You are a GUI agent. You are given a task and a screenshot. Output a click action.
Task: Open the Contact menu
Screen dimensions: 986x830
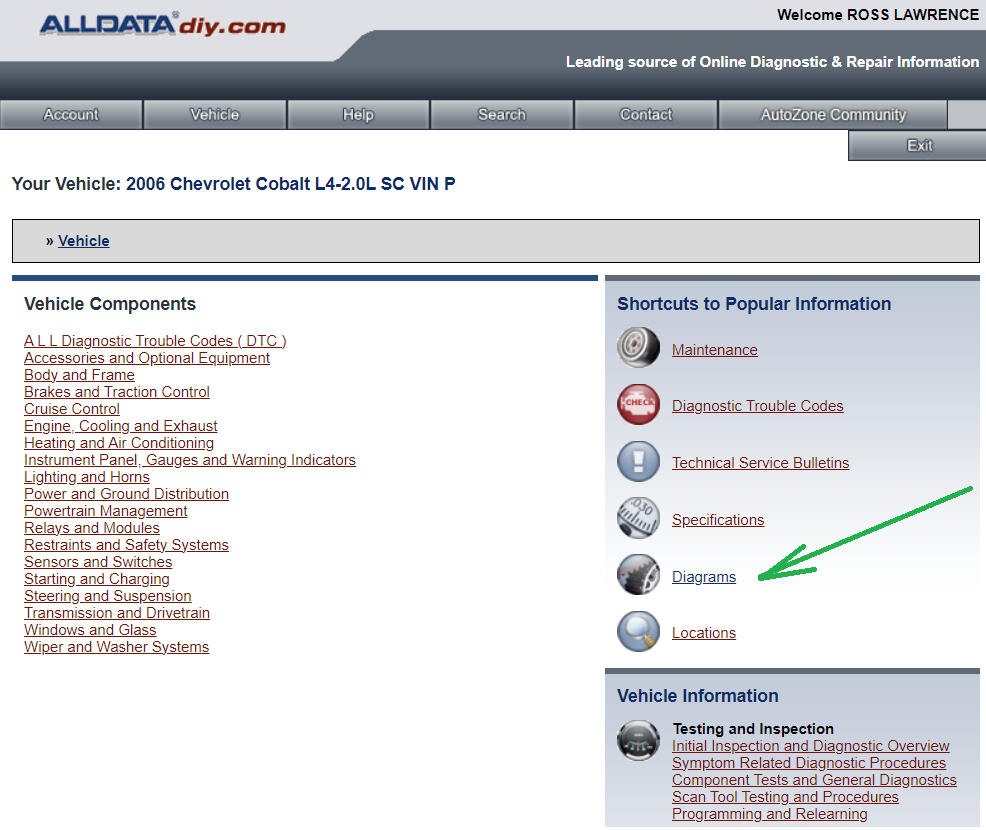tap(646, 114)
